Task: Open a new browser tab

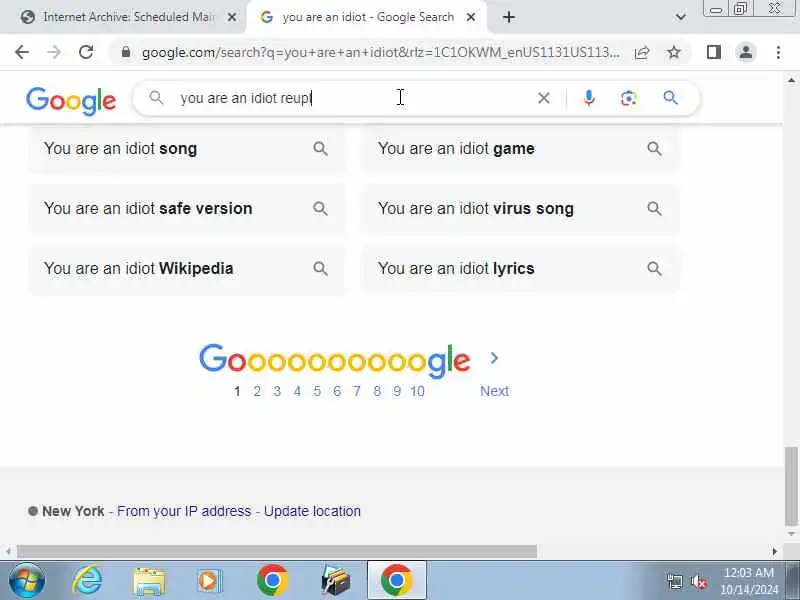Action: click(509, 17)
